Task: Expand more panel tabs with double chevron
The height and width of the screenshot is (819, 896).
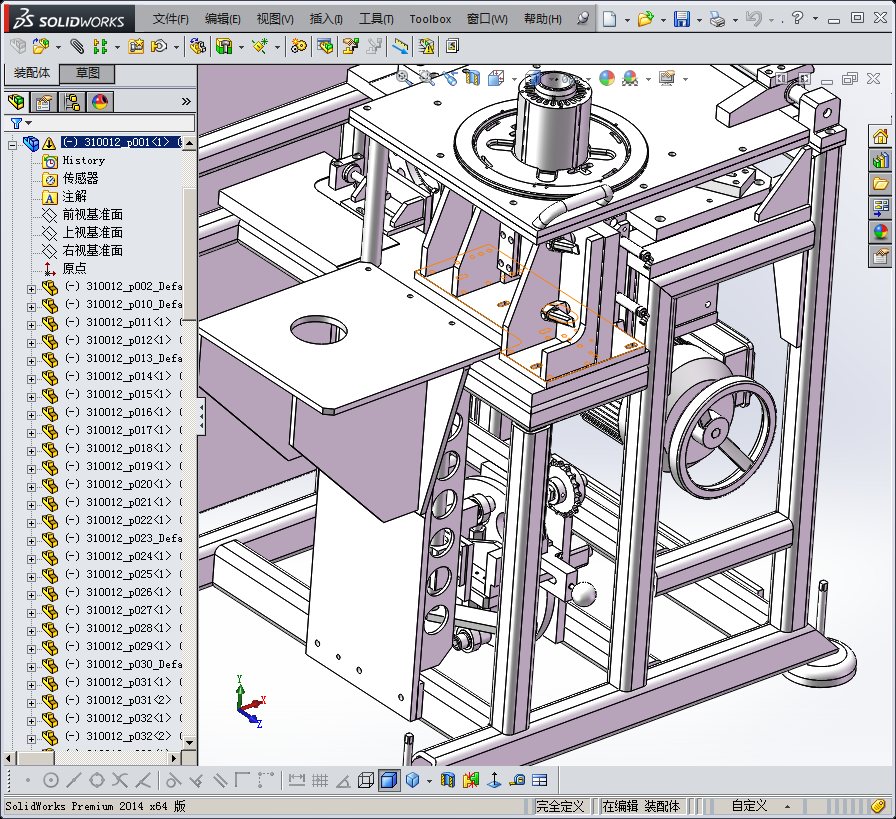Action: pyautogui.click(x=186, y=102)
